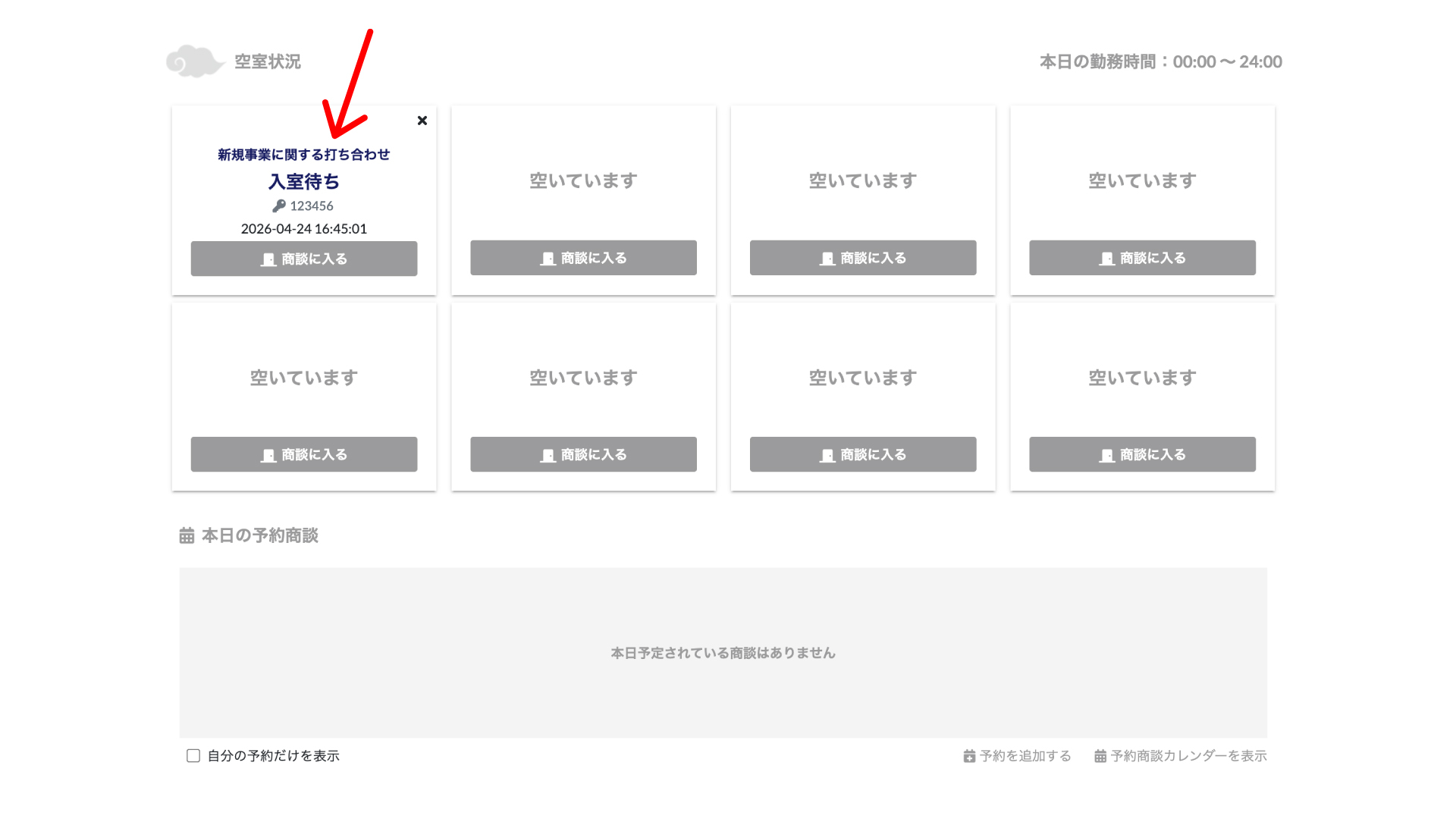The width and height of the screenshot is (1456, 819).
Task: Close the waiting room card with the X
Action: 422,121
